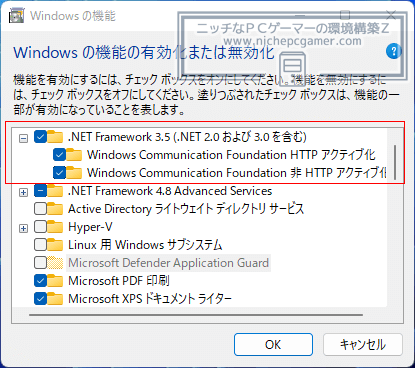415x368 pixels.
Task: Click the キャンセル button
Action: pyautogui.click(x=363, y=345)
